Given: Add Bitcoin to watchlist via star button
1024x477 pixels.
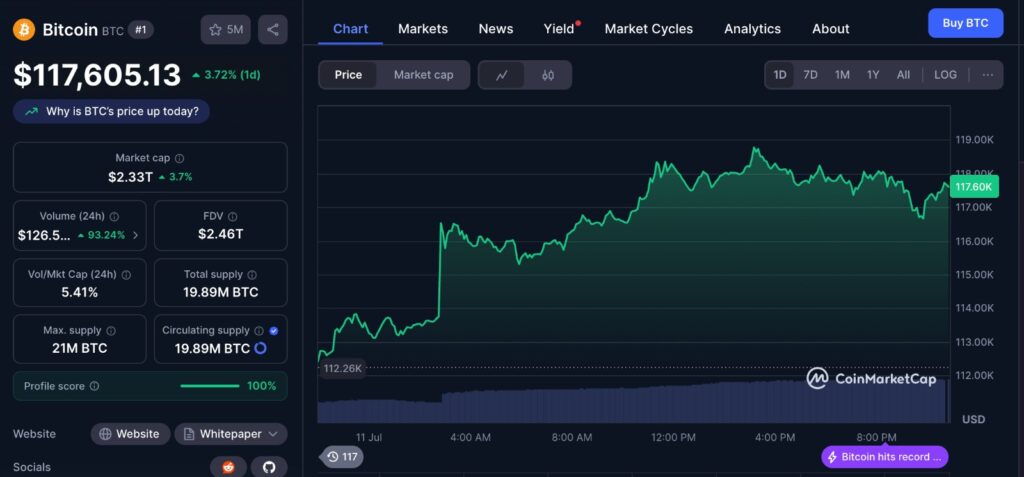Looking at the screenshot, I should click(225, 29).
